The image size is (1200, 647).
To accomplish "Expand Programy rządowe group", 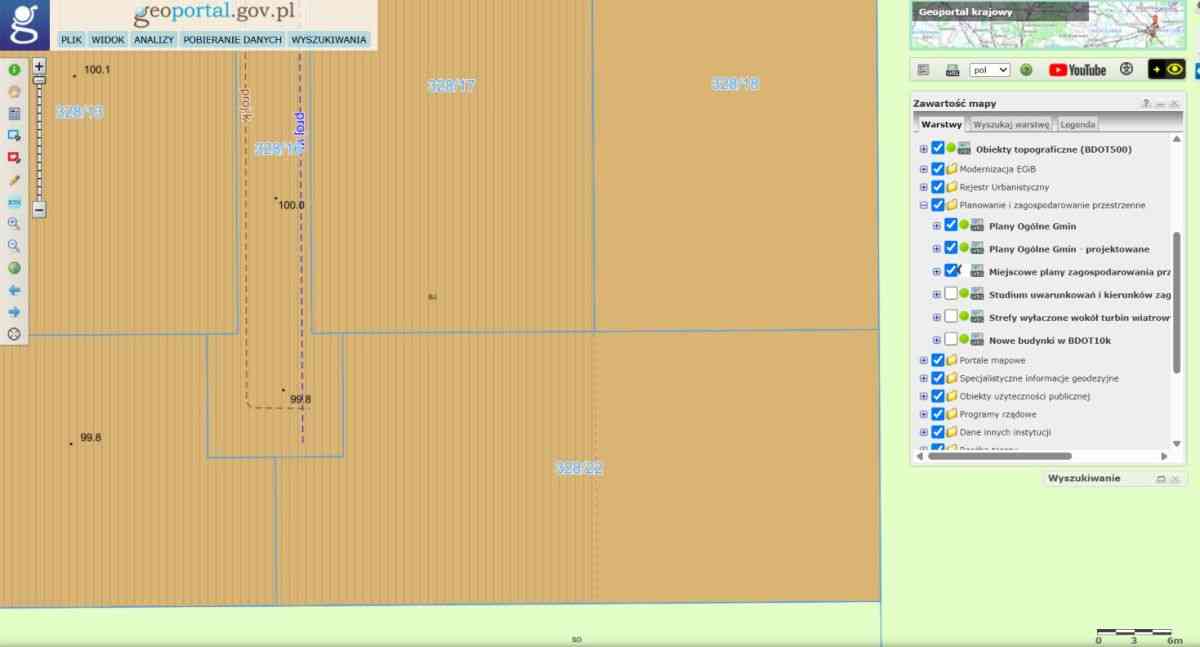I will tap(923, 414).
